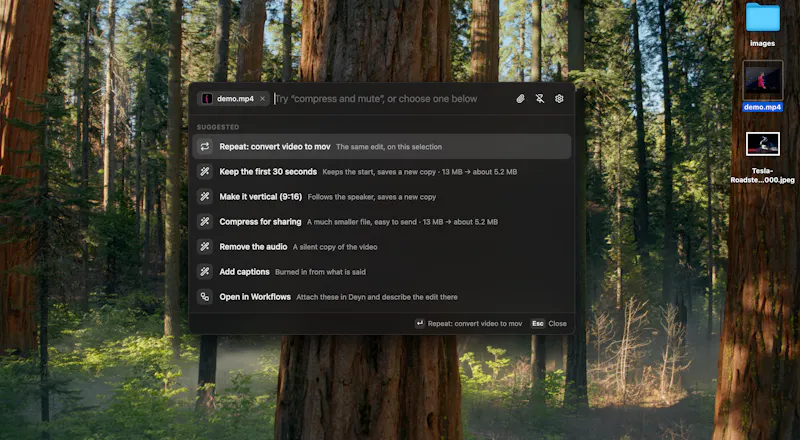The image size is (800, 440).
Task: Click the images folder label
Action: tap(763, 43)
